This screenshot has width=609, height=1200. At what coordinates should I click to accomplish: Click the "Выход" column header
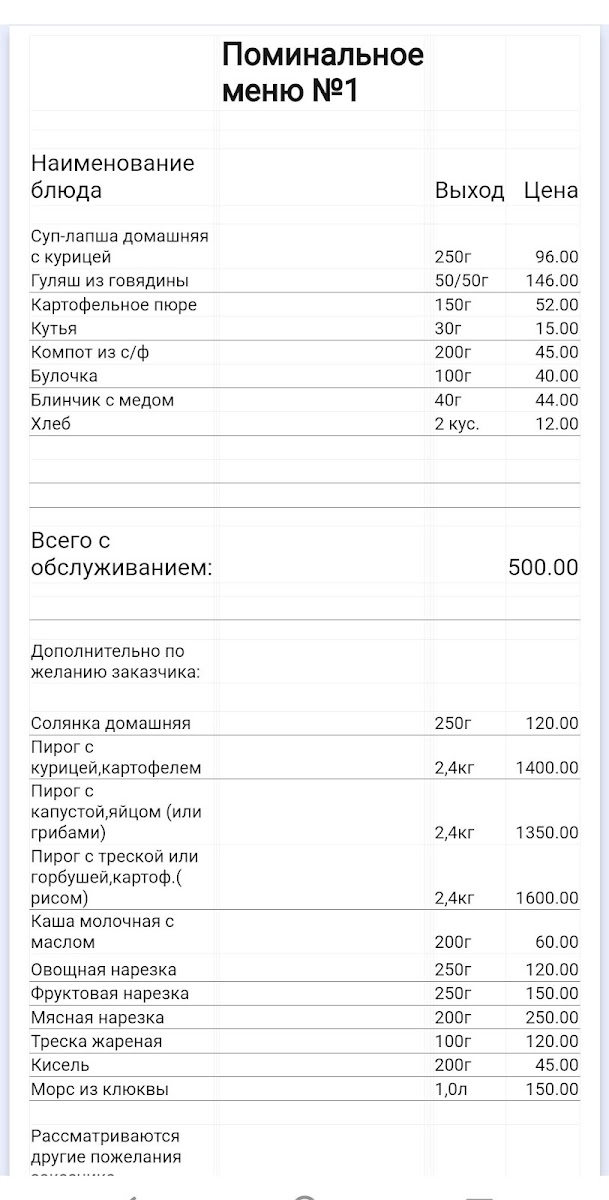pyautogui.click(x=469, y=191)
